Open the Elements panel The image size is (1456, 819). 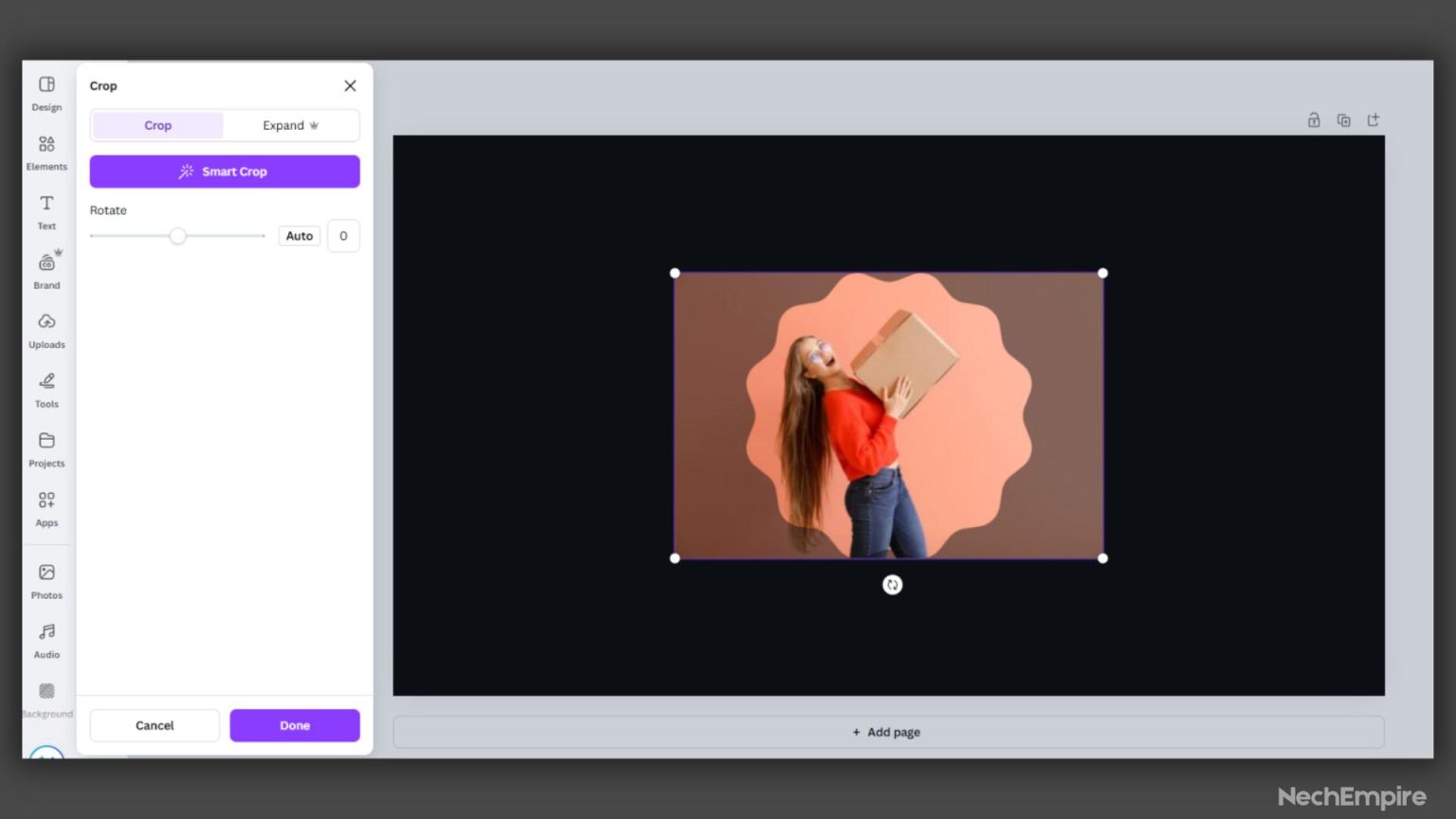pos(45,152)
